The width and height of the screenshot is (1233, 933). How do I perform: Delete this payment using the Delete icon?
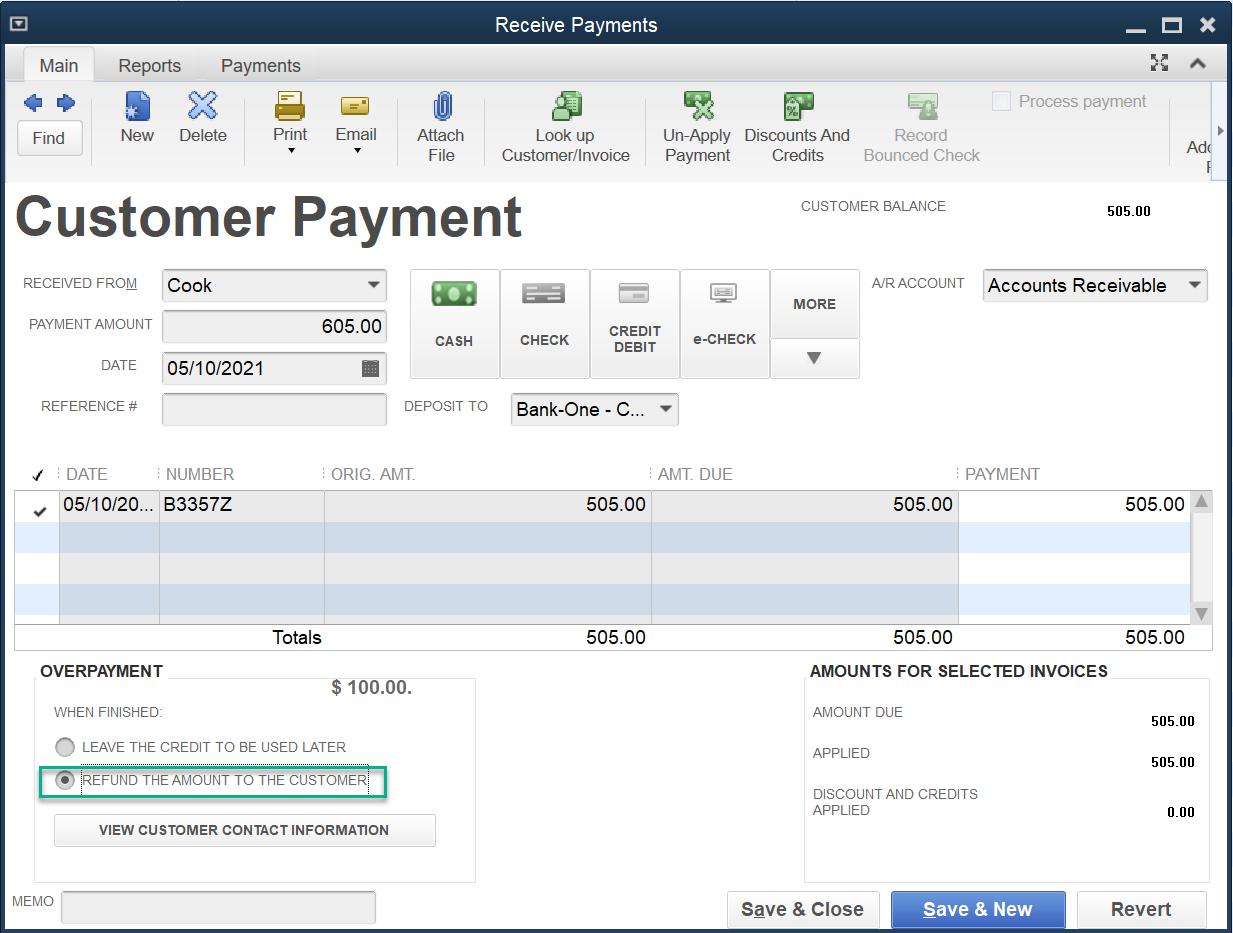pos(202,120)
